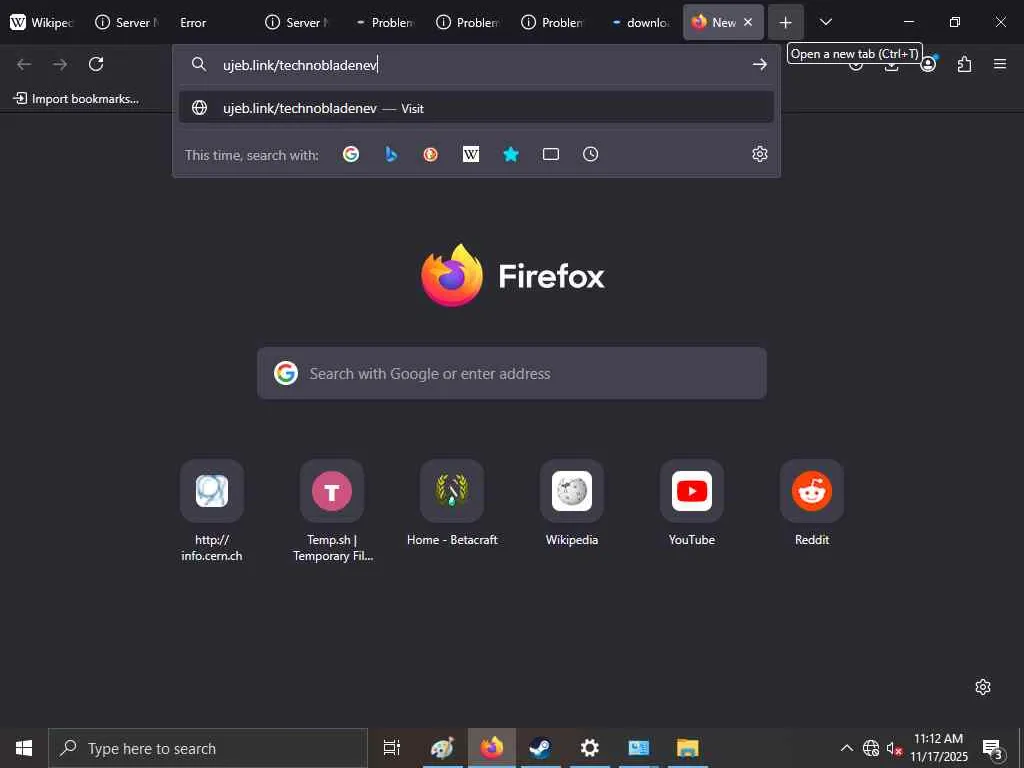Open the notification center icon
1024x768 pixels.
pyautogui.click(x=993, y=748)
